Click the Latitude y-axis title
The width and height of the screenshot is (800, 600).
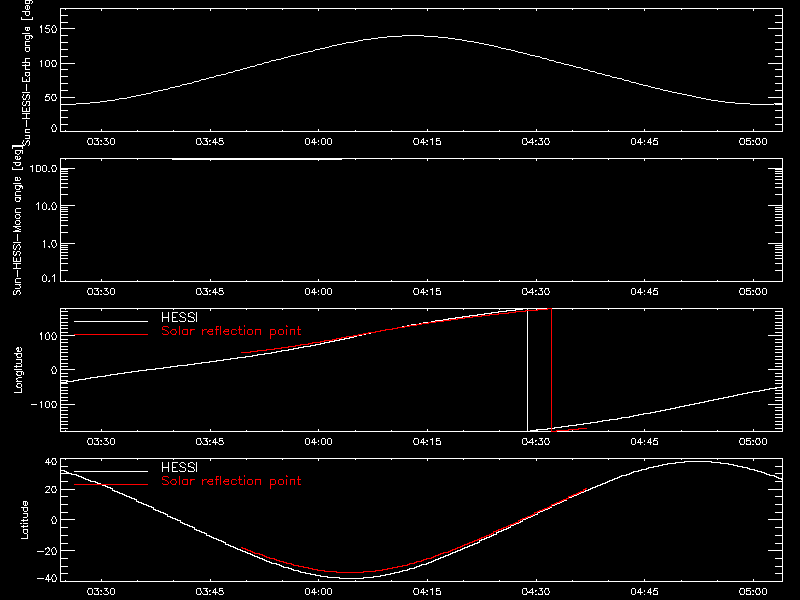click(24, 520)
